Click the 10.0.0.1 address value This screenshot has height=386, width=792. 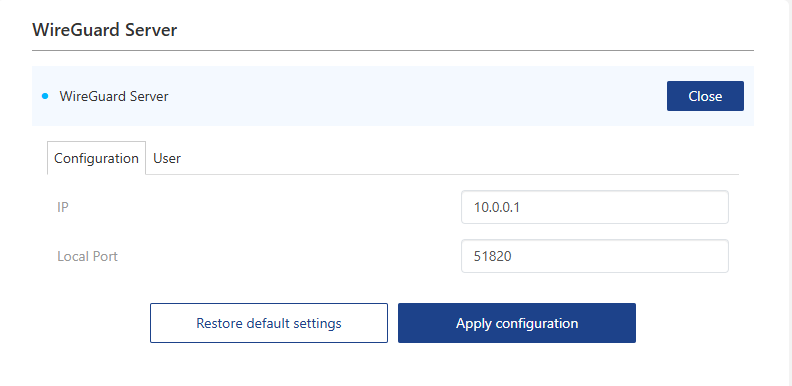tap(497, 207)
